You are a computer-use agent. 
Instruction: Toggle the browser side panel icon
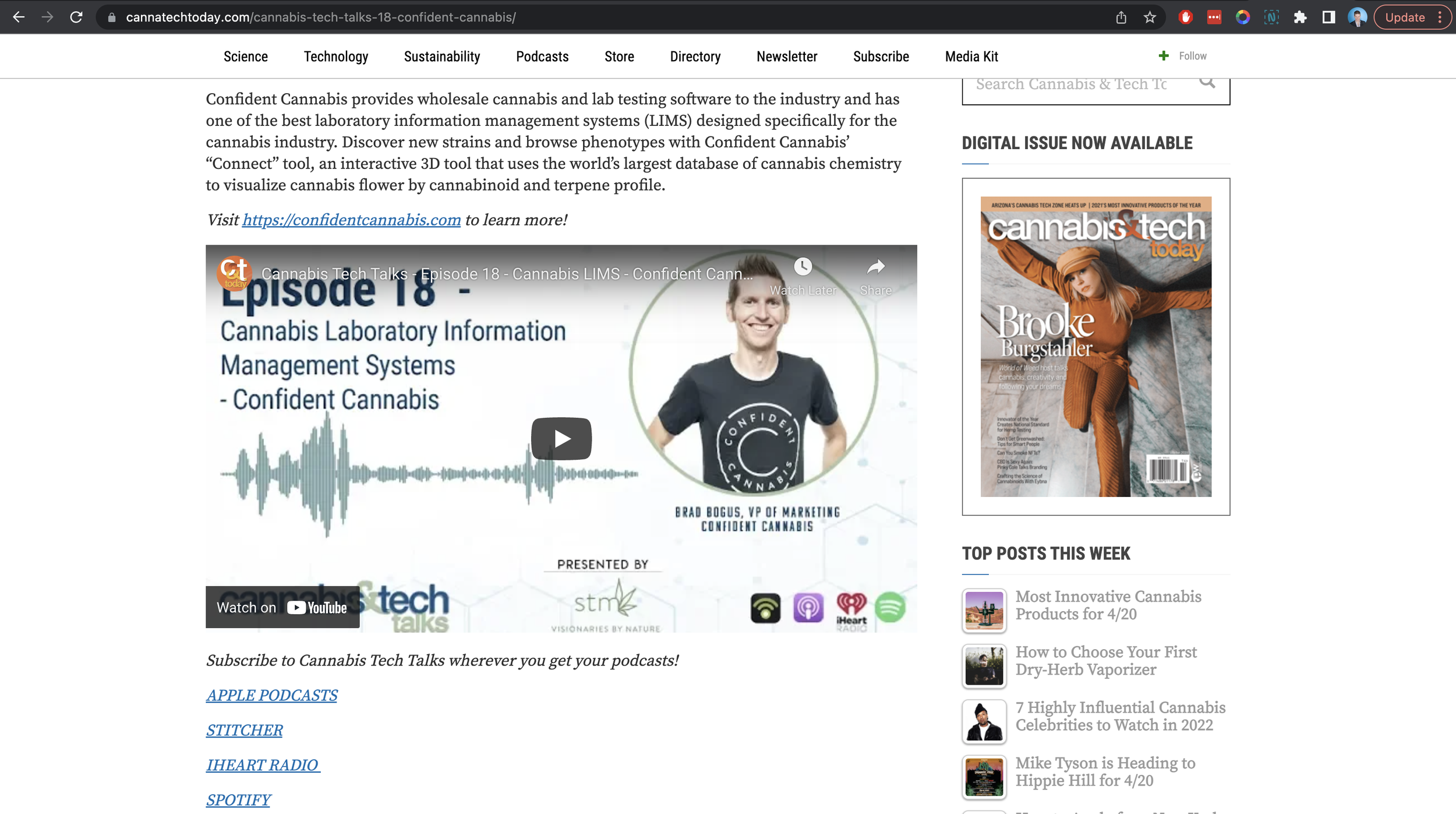pyautogui.click(x=1328, y=17)
